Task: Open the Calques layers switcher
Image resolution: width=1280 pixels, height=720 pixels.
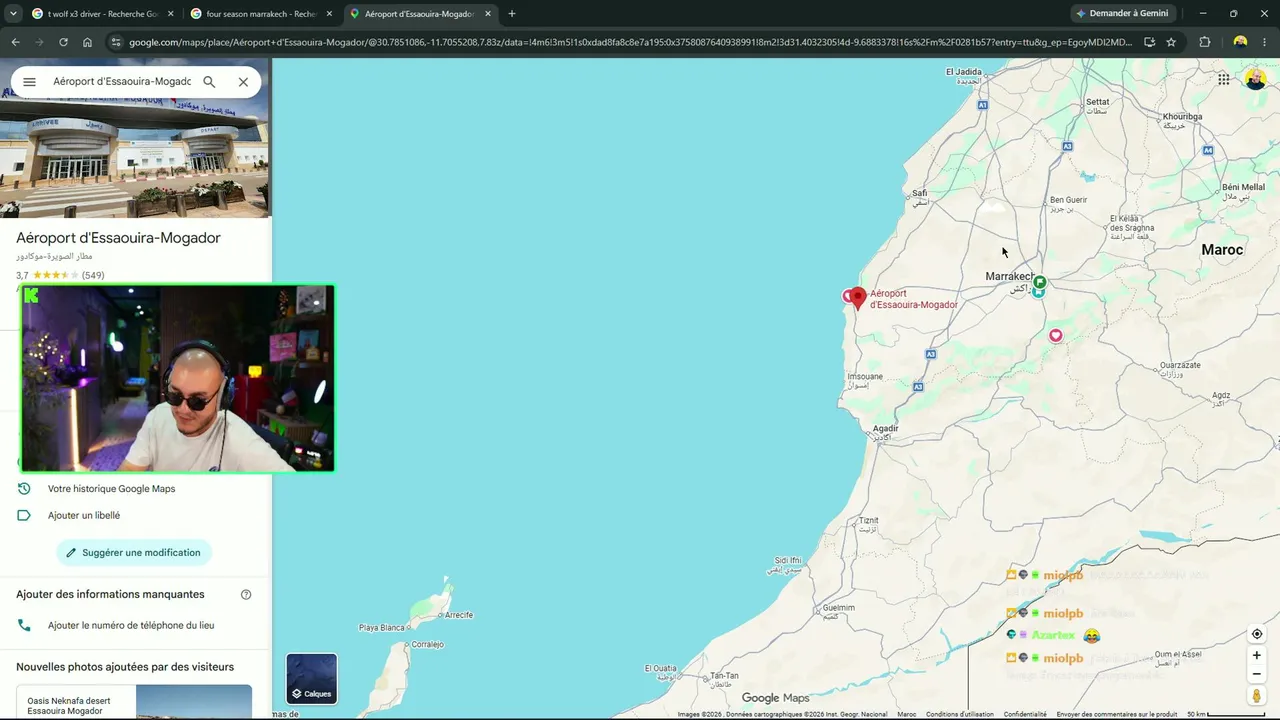Action: point(311,679)
